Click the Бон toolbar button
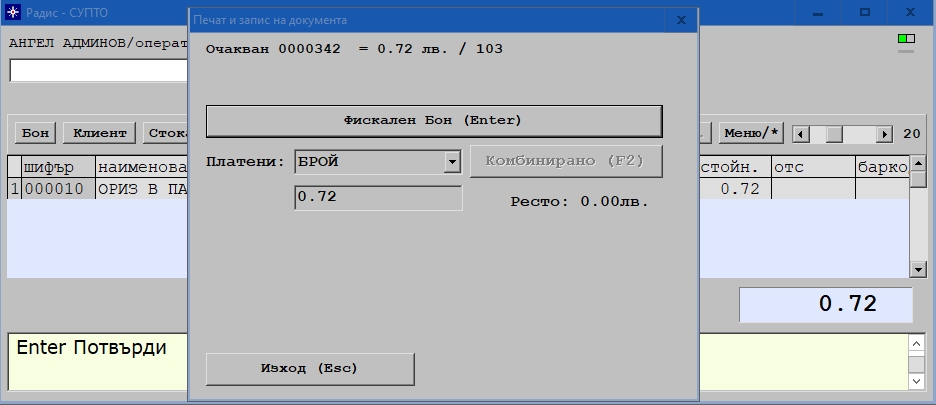 point(36,133)
